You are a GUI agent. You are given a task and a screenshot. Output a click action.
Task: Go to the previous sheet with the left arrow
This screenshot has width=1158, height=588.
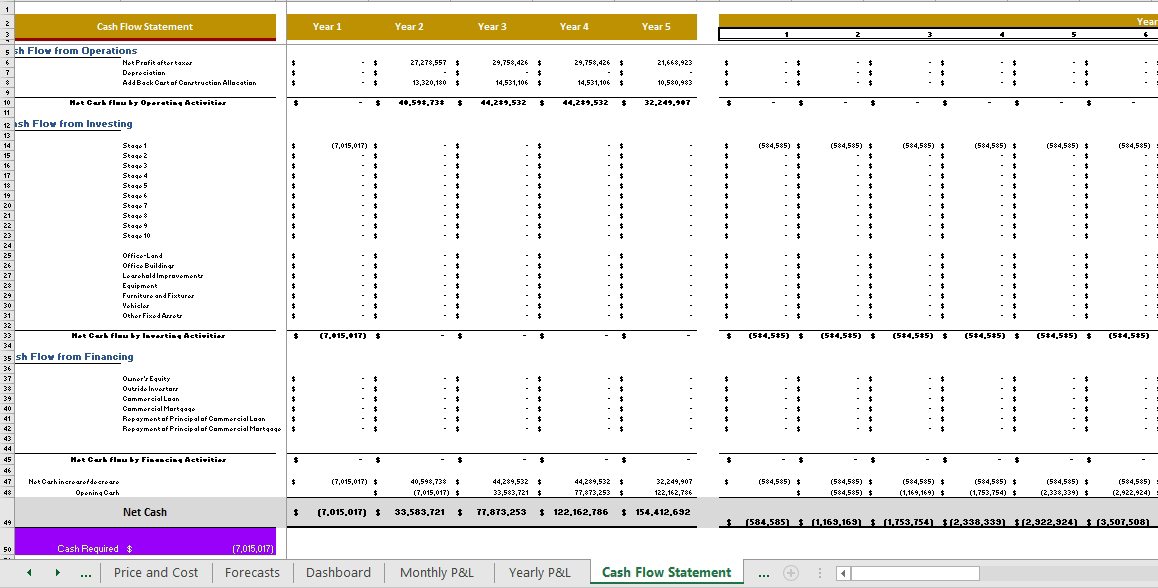pos(29,572)
